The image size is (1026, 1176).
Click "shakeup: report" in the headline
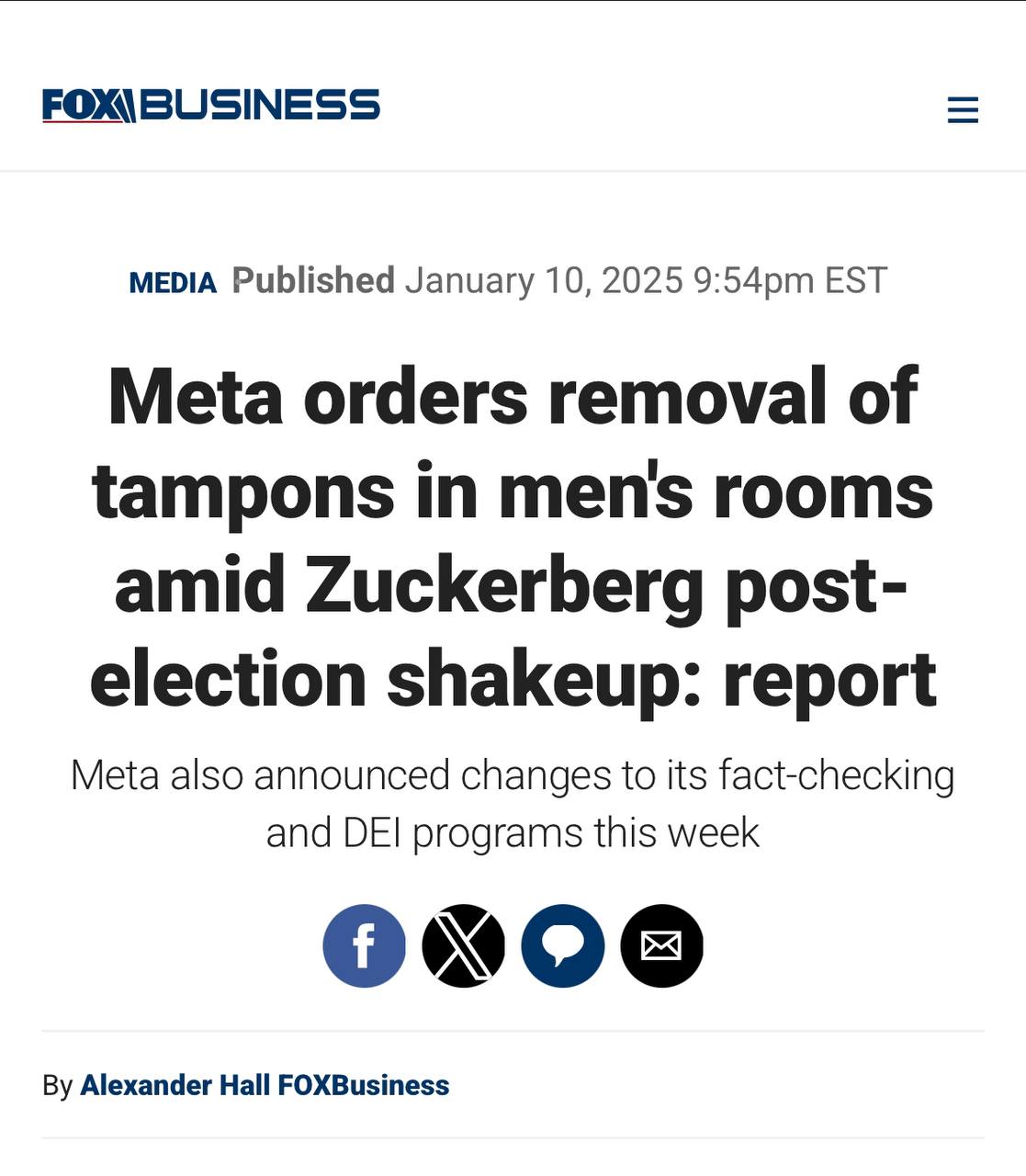661,681
